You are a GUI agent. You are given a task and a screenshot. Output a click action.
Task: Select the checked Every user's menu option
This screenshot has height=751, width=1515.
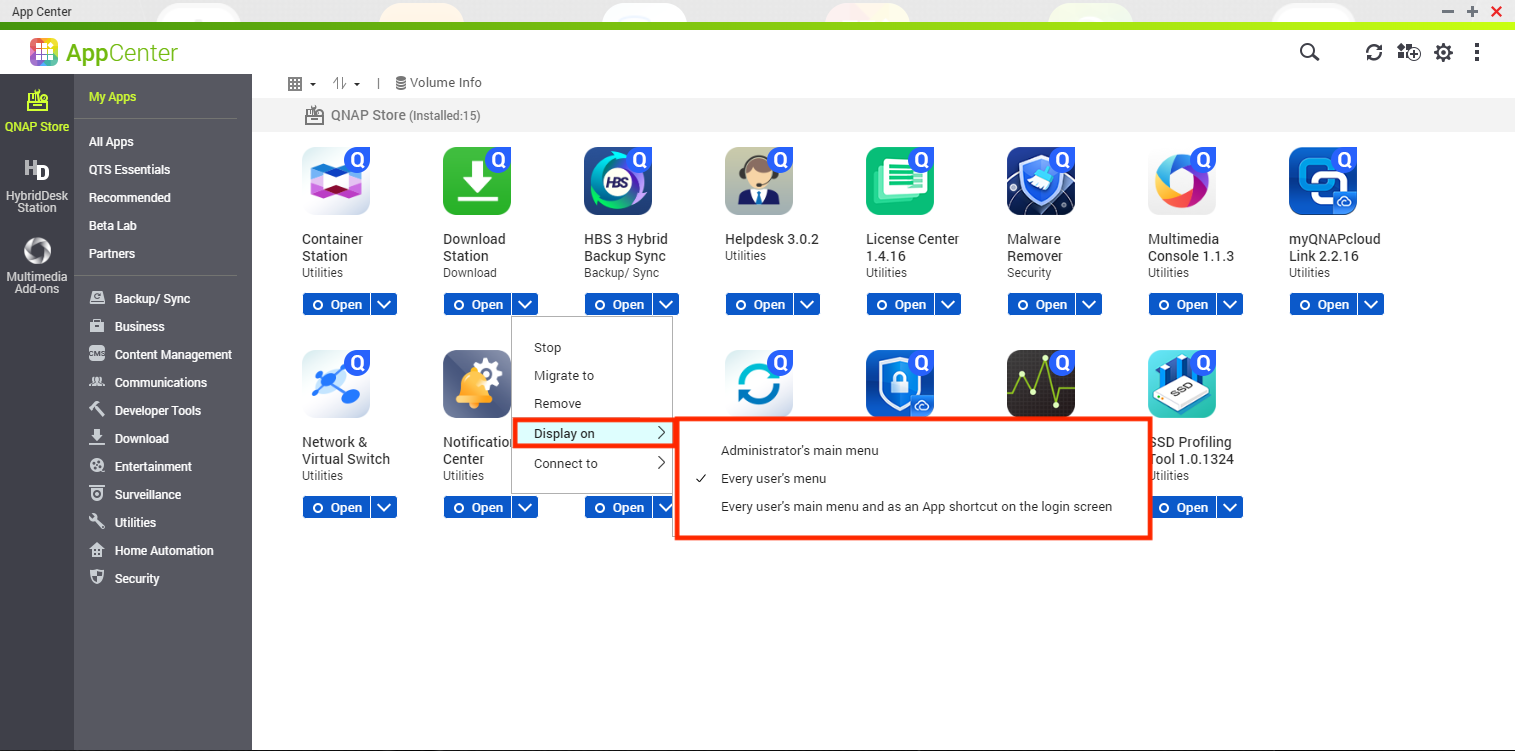773,479
